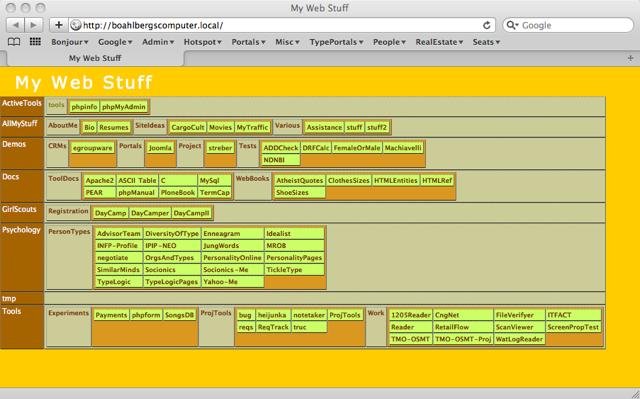Open the Apache2 docs link
Viewport: 640px width, 399px height.
pos(100,180)
